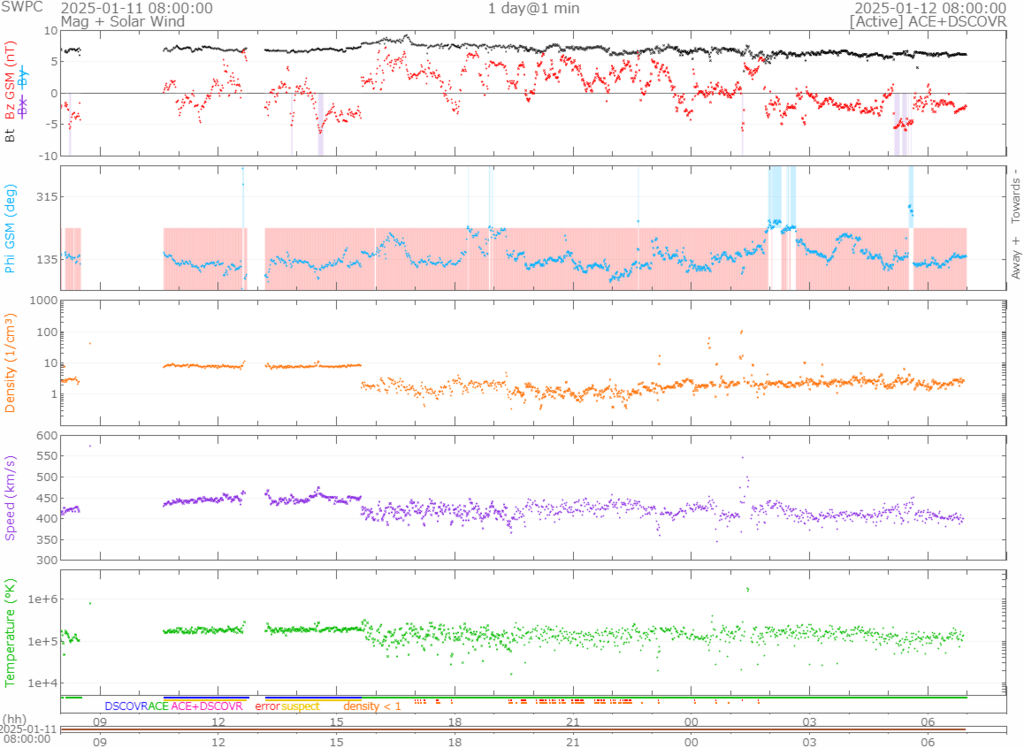Select the green Temperature axis label
Image resolution: width=1024 pixels, height=748 pixels.
10,632
